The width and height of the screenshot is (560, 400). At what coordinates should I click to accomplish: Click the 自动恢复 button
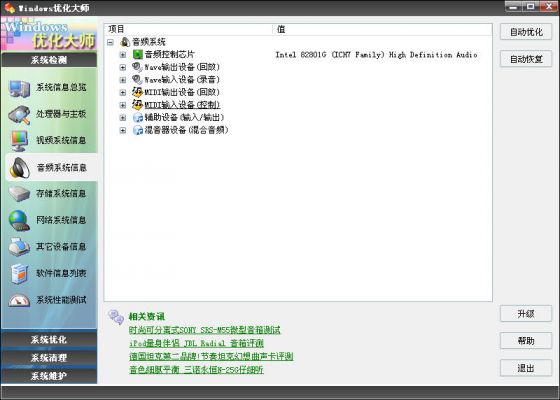526,59
